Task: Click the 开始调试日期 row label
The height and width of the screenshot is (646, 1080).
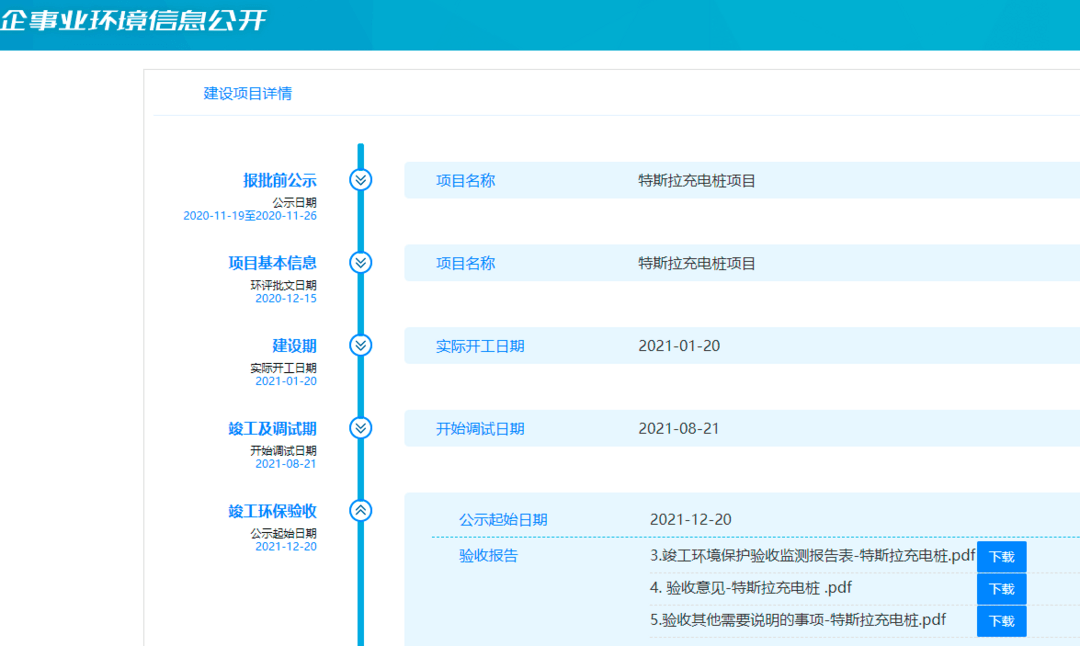Action: point(480,428)
